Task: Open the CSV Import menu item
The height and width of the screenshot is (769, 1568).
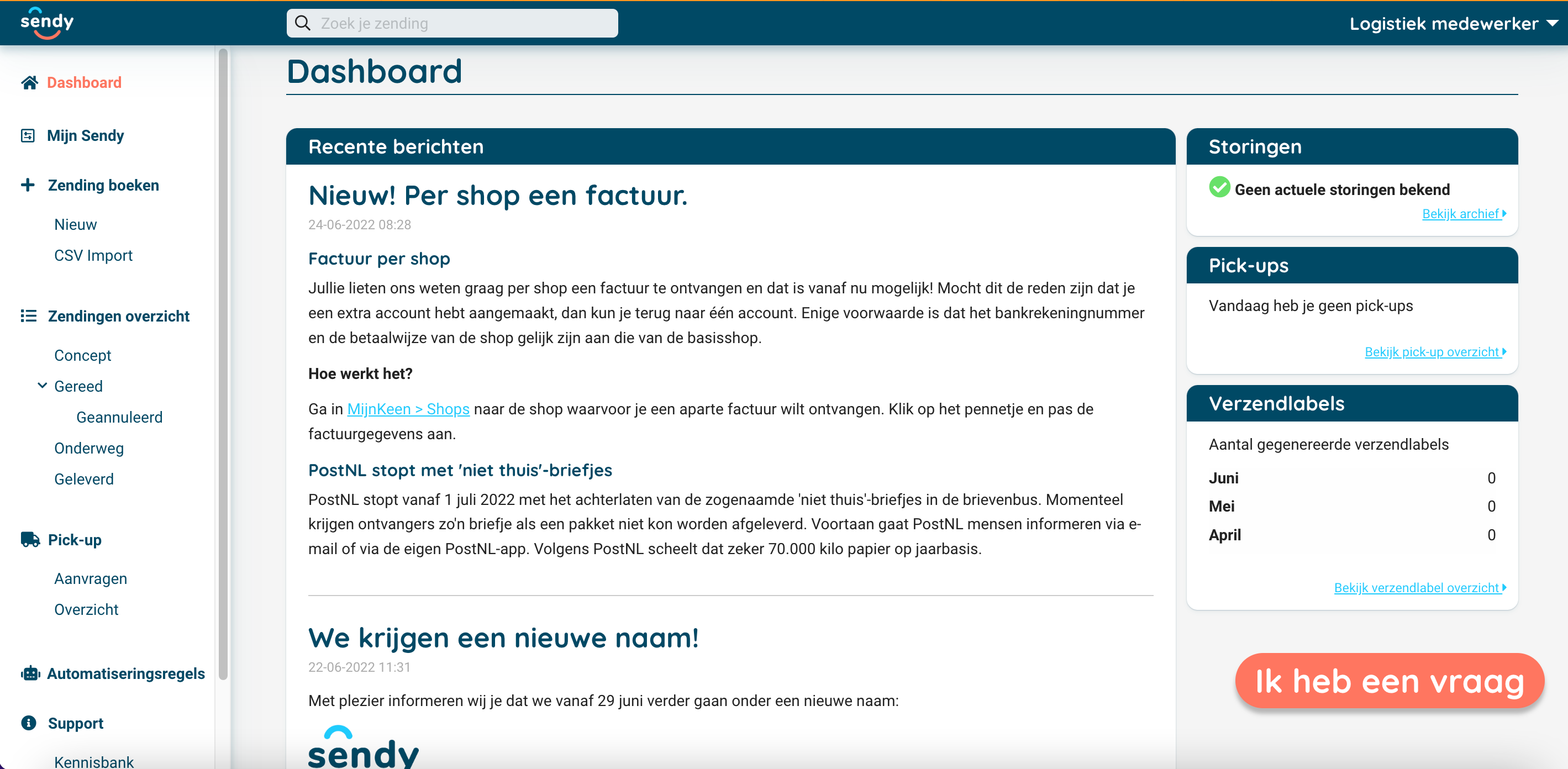Action: 93,255
